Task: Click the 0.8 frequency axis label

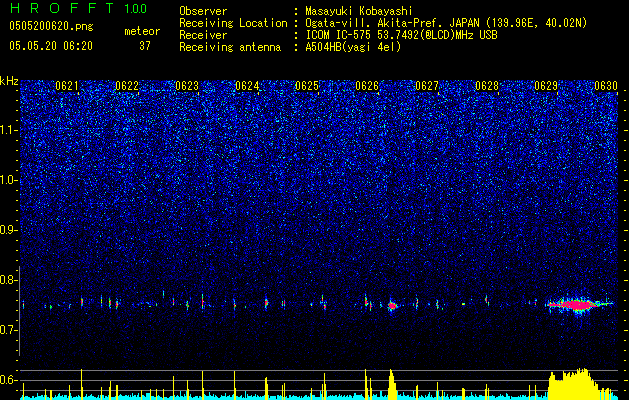Action: point(8,280)
